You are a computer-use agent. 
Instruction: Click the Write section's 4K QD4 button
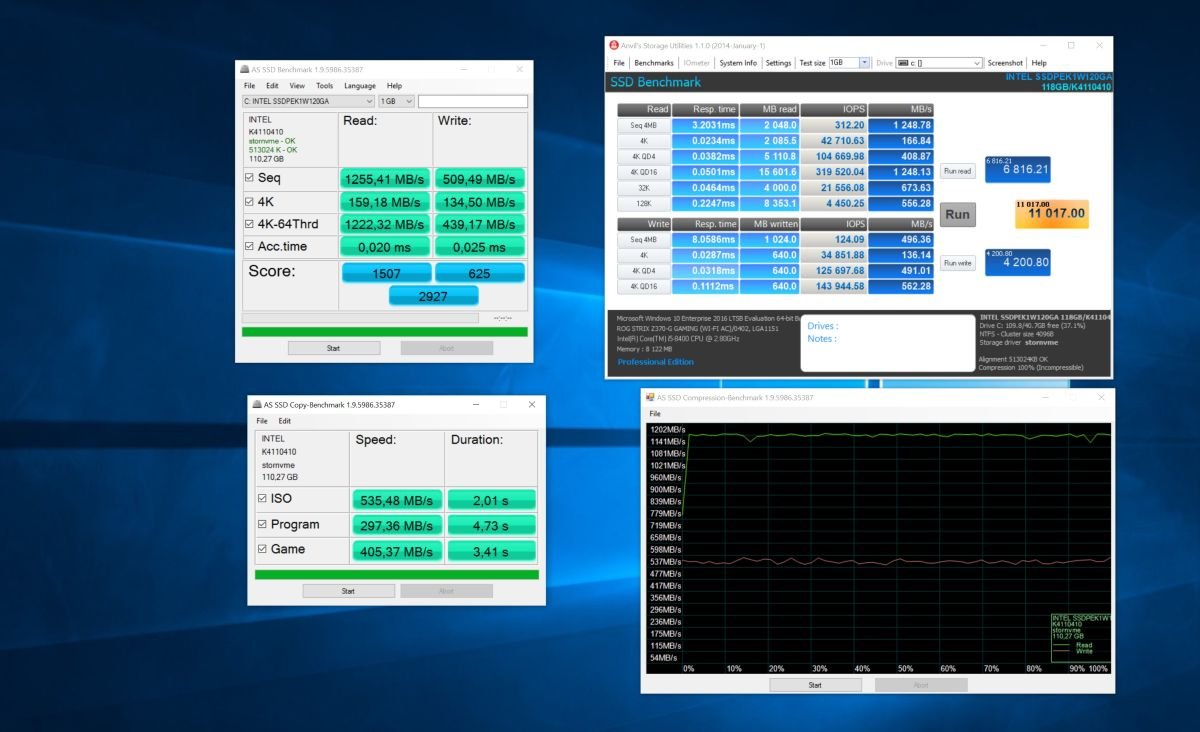click(x=643, y=271)
